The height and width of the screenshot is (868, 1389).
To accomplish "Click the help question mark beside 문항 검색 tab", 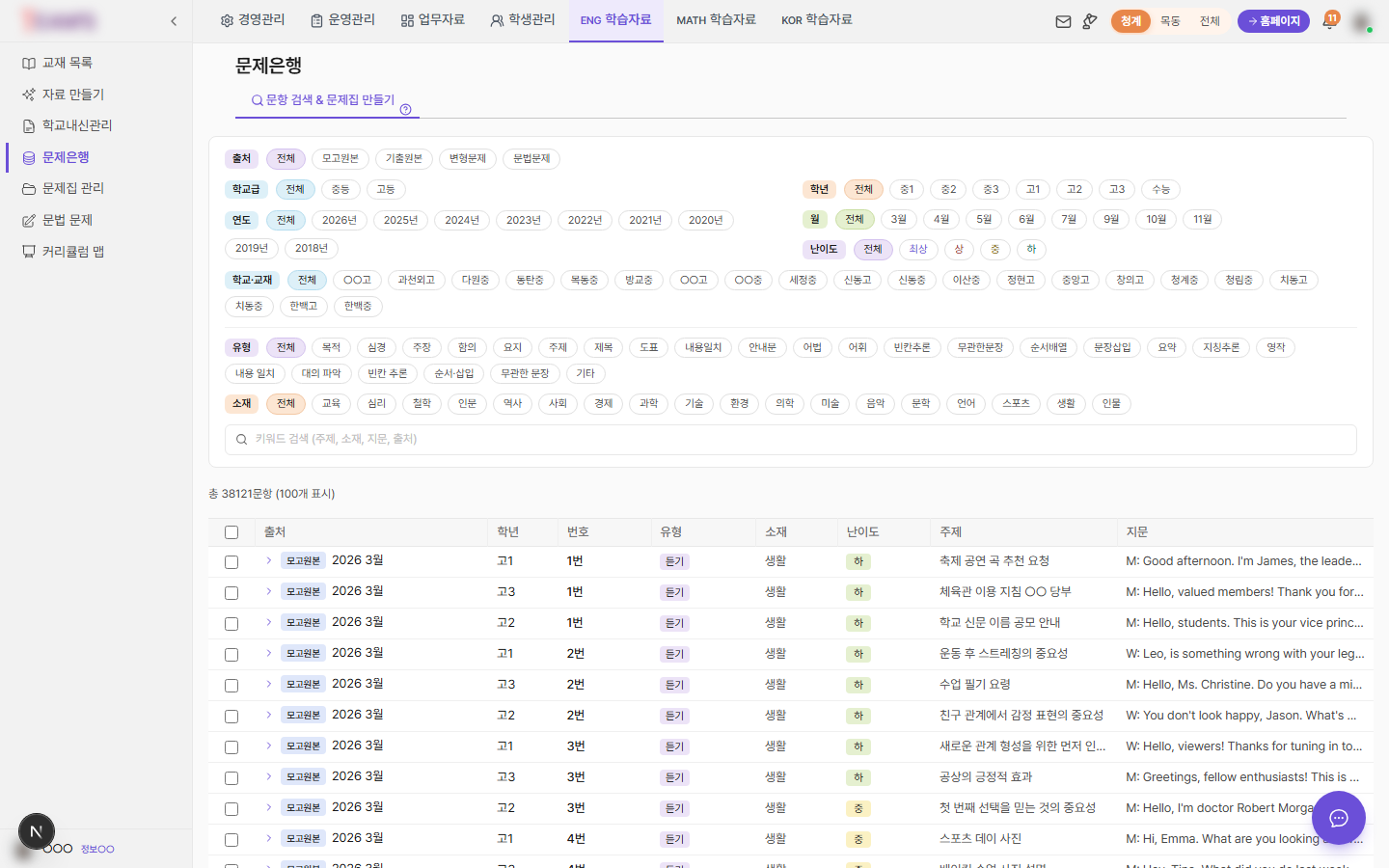I will pyautogui.click(x=405, y=109).
